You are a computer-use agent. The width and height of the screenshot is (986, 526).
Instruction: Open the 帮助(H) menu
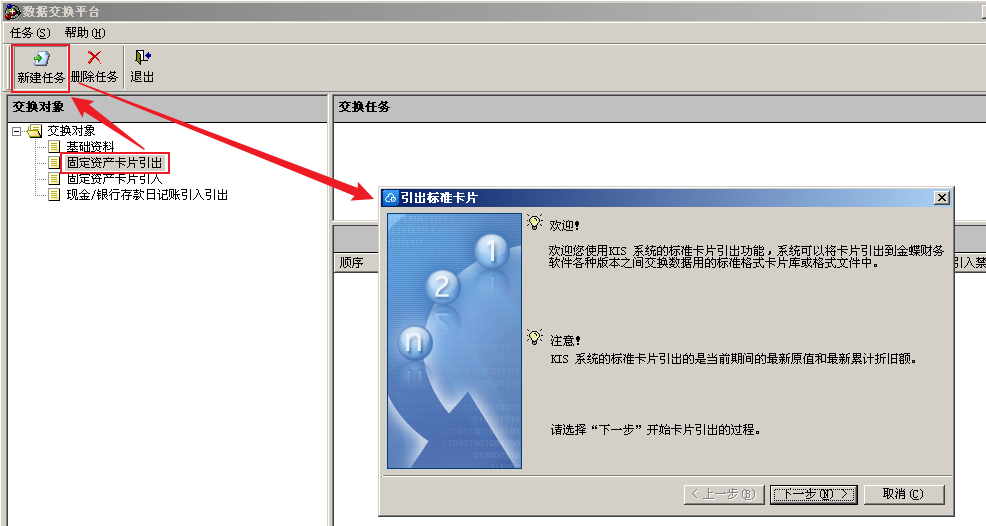point(85,33)
